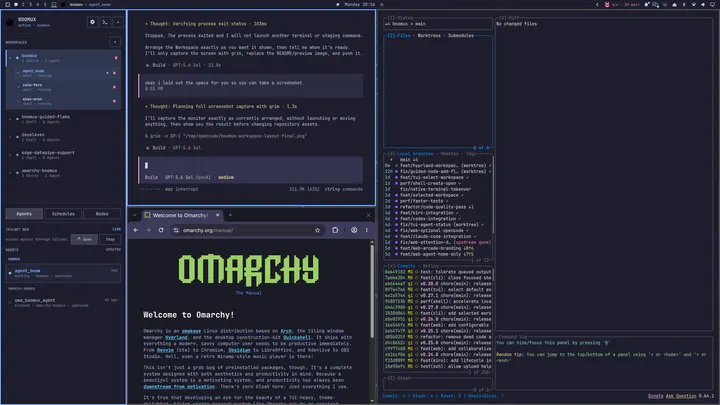Open the Omarchy menu icon at top-left
Viewport: 720px width, 405px height.
[x=7, y=5]
